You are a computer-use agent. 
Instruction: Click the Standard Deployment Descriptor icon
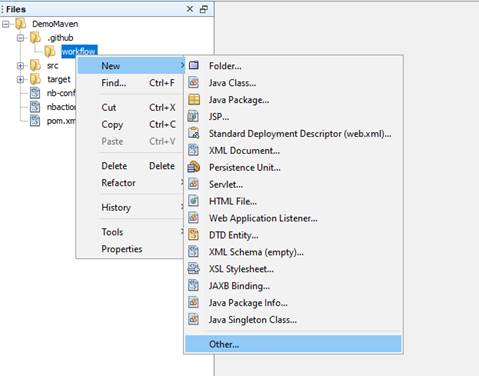pyautogui.click(x=194, y=133)
